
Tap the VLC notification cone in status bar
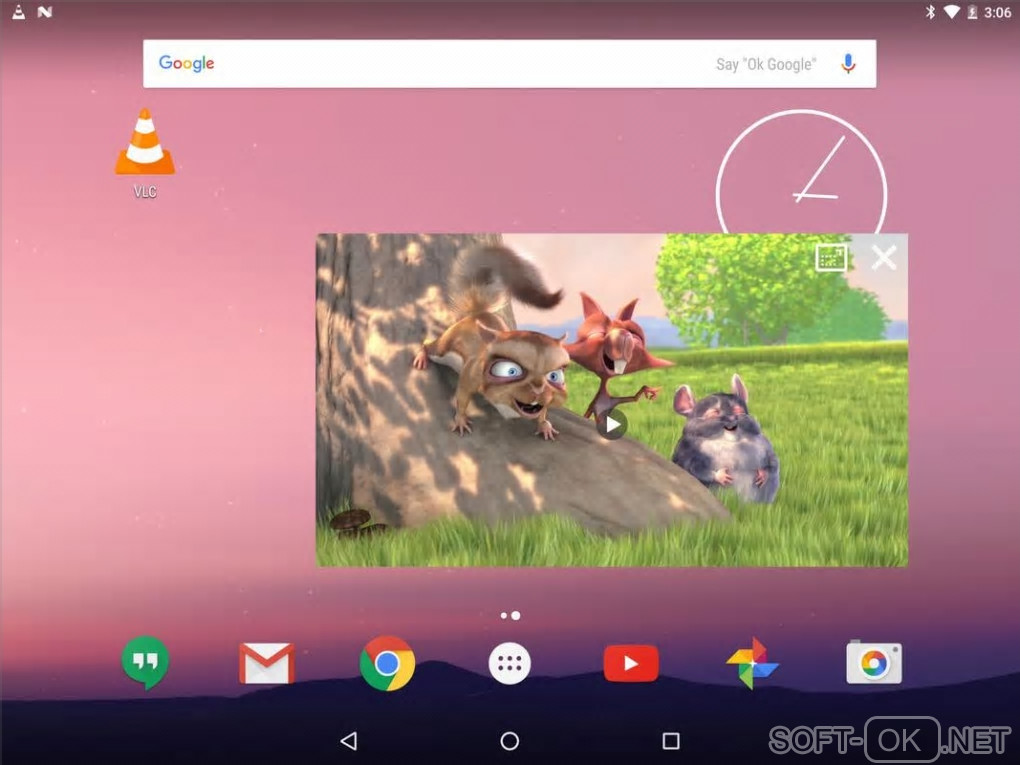[19, 12]
